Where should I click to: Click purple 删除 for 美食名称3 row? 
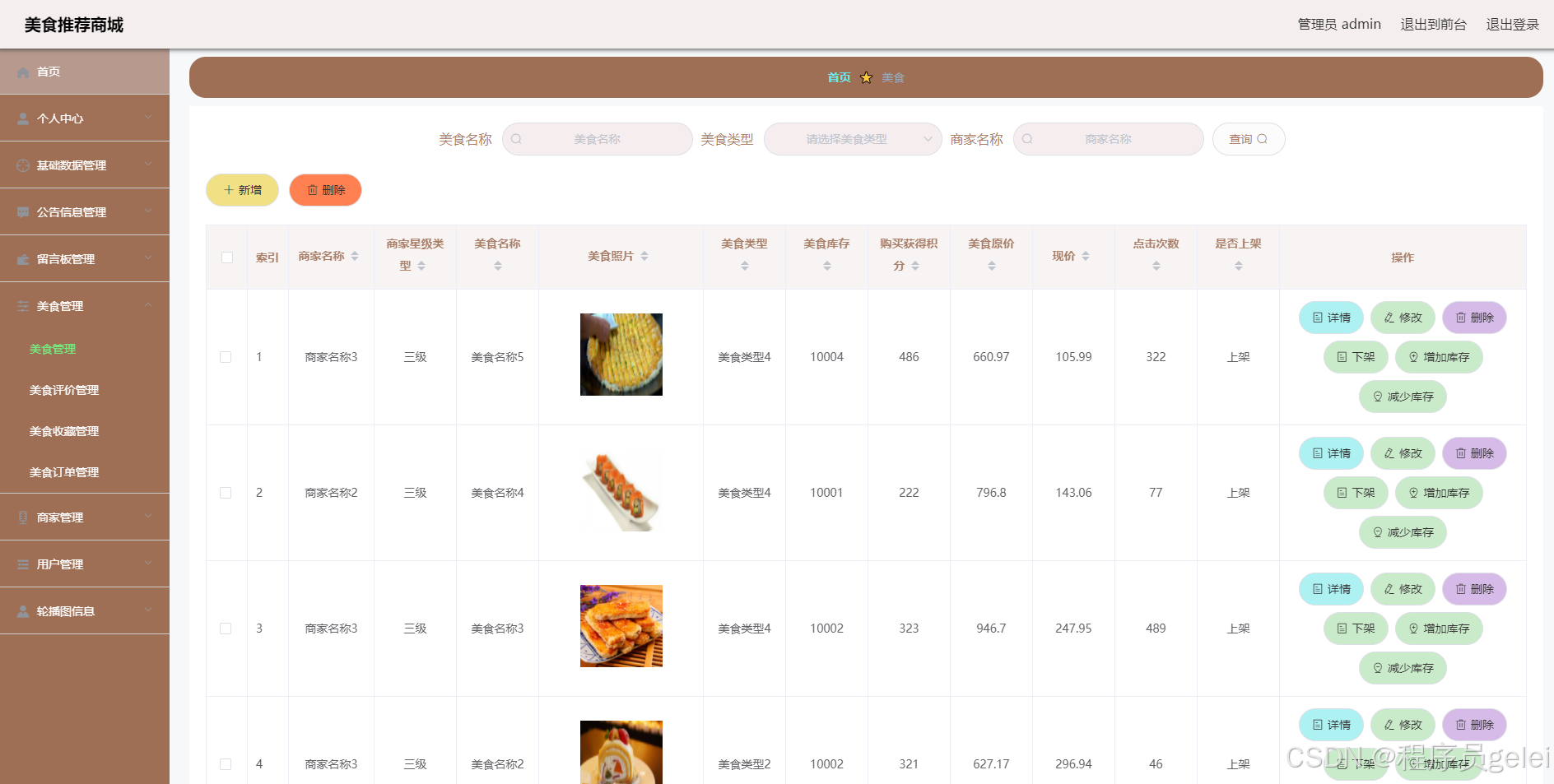pos(1474,589)
